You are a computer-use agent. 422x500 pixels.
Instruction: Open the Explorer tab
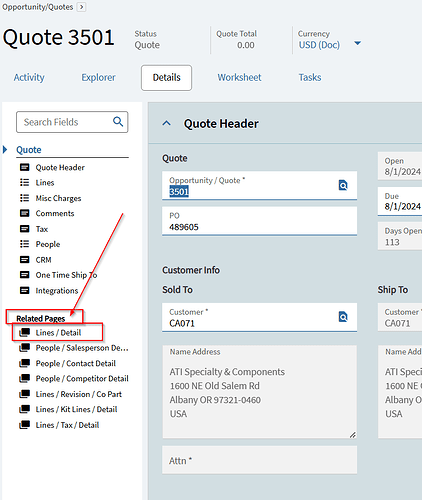(98, 77)
